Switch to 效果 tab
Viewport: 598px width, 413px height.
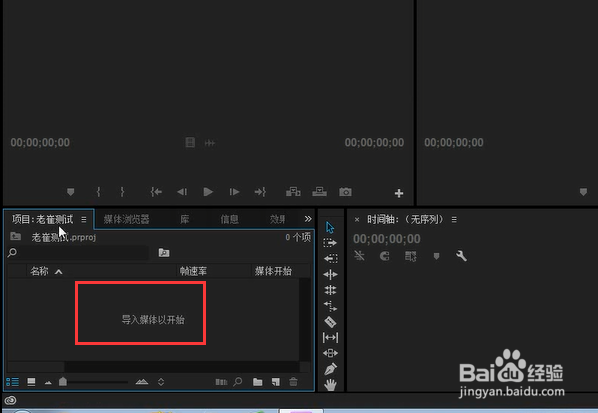click(277, 219)
